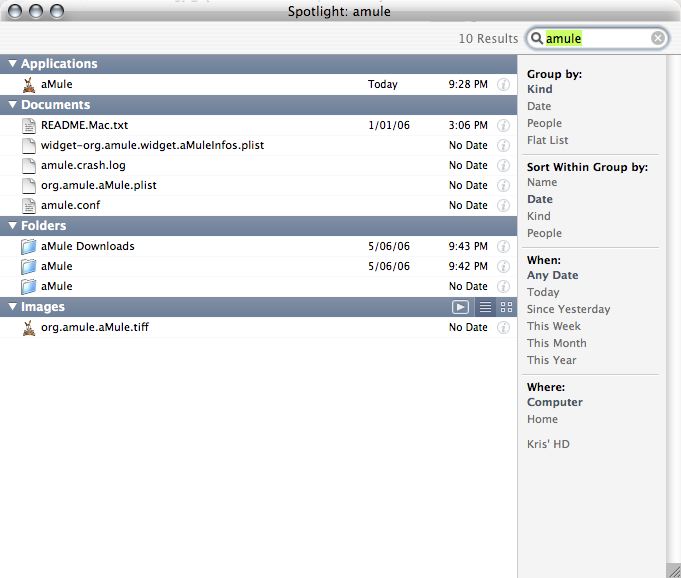This screenshot has width=681, height=578.
Task: Show info for org.amule.aMule.tiff
Action: tap(503, 327)
